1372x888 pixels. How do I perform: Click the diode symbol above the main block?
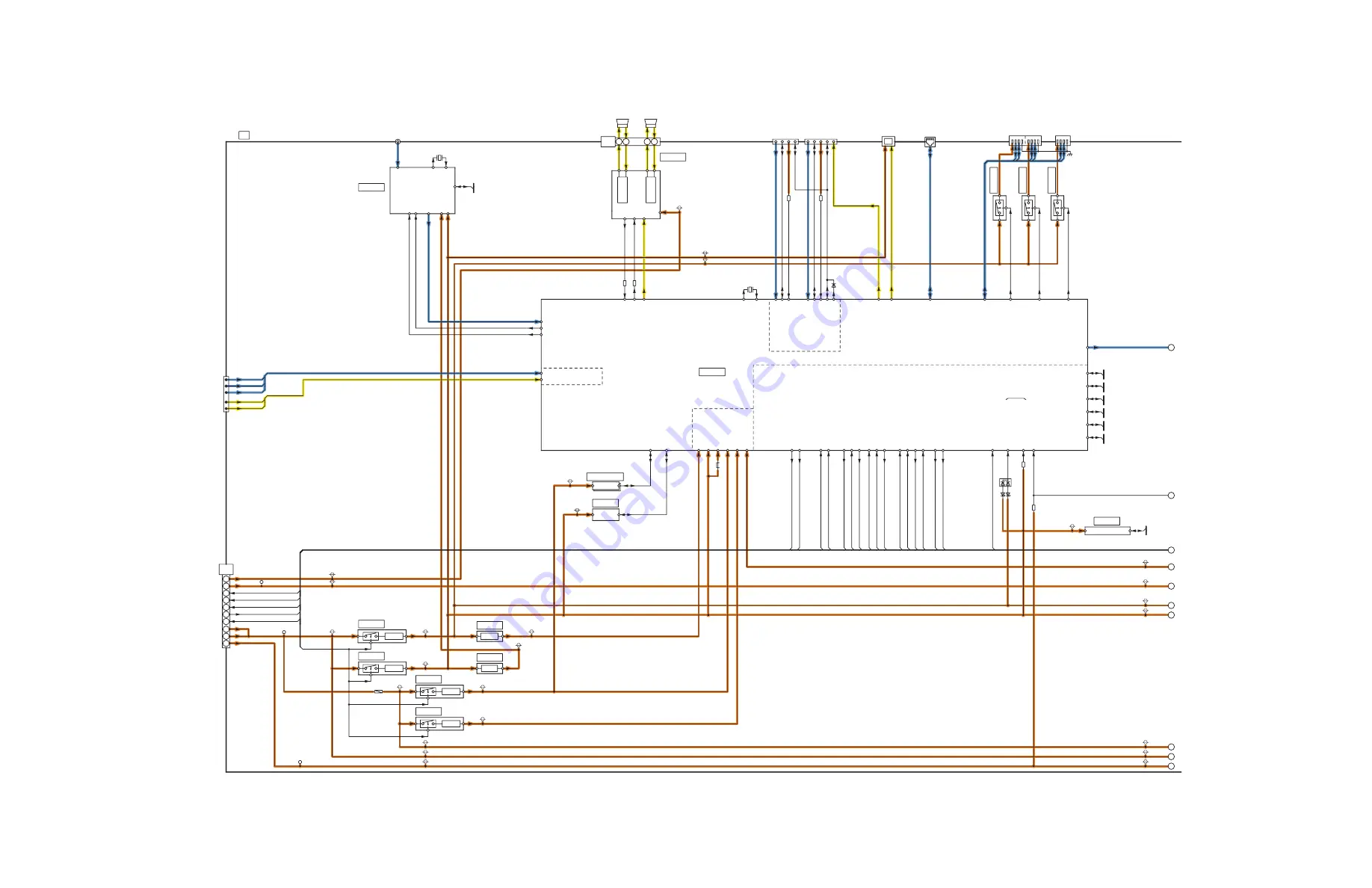[833, 285]
